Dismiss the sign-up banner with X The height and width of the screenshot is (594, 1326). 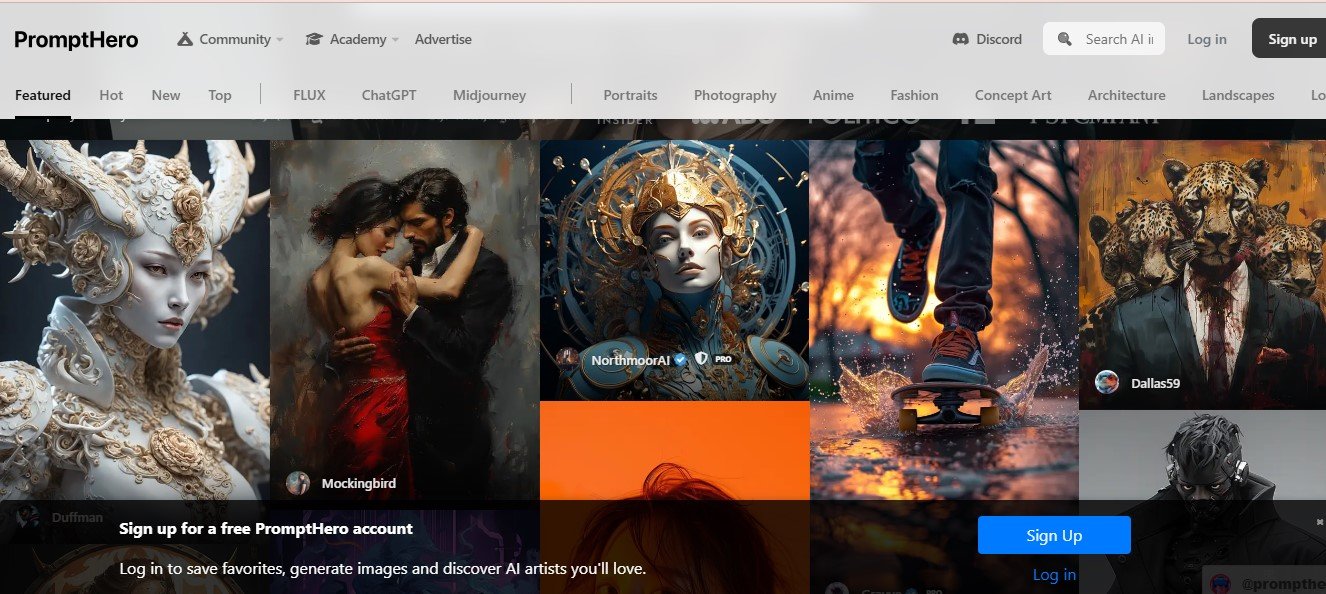1318,522
